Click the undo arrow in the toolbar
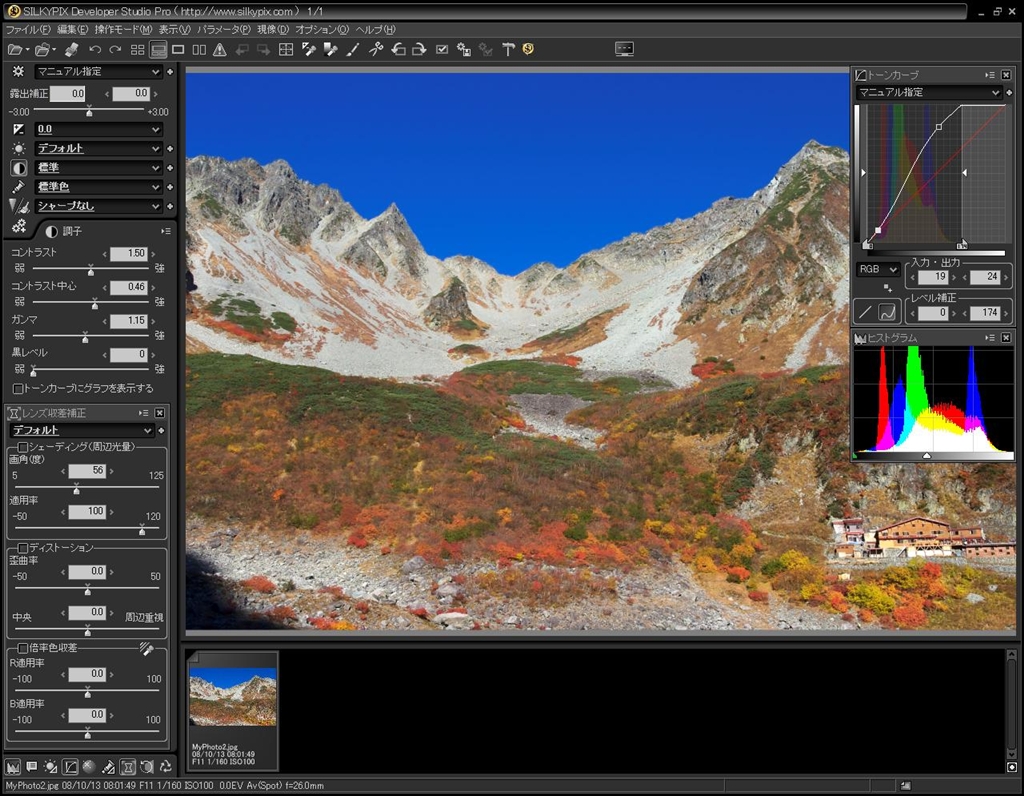Viewport: 1024px width, 796px height. click(95, 49)
